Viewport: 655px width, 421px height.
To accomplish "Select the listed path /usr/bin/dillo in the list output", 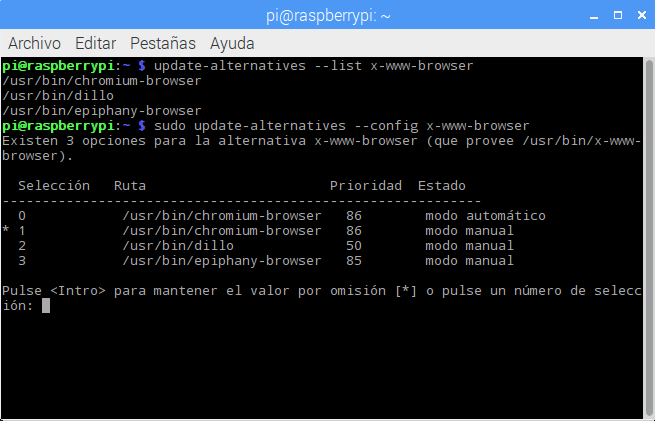I will pyautogui.click(x=58, y=96).
